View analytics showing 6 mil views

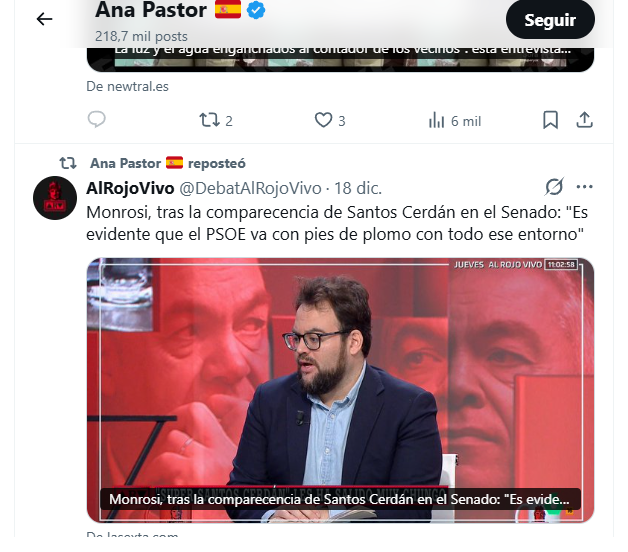tap(455, 121)
